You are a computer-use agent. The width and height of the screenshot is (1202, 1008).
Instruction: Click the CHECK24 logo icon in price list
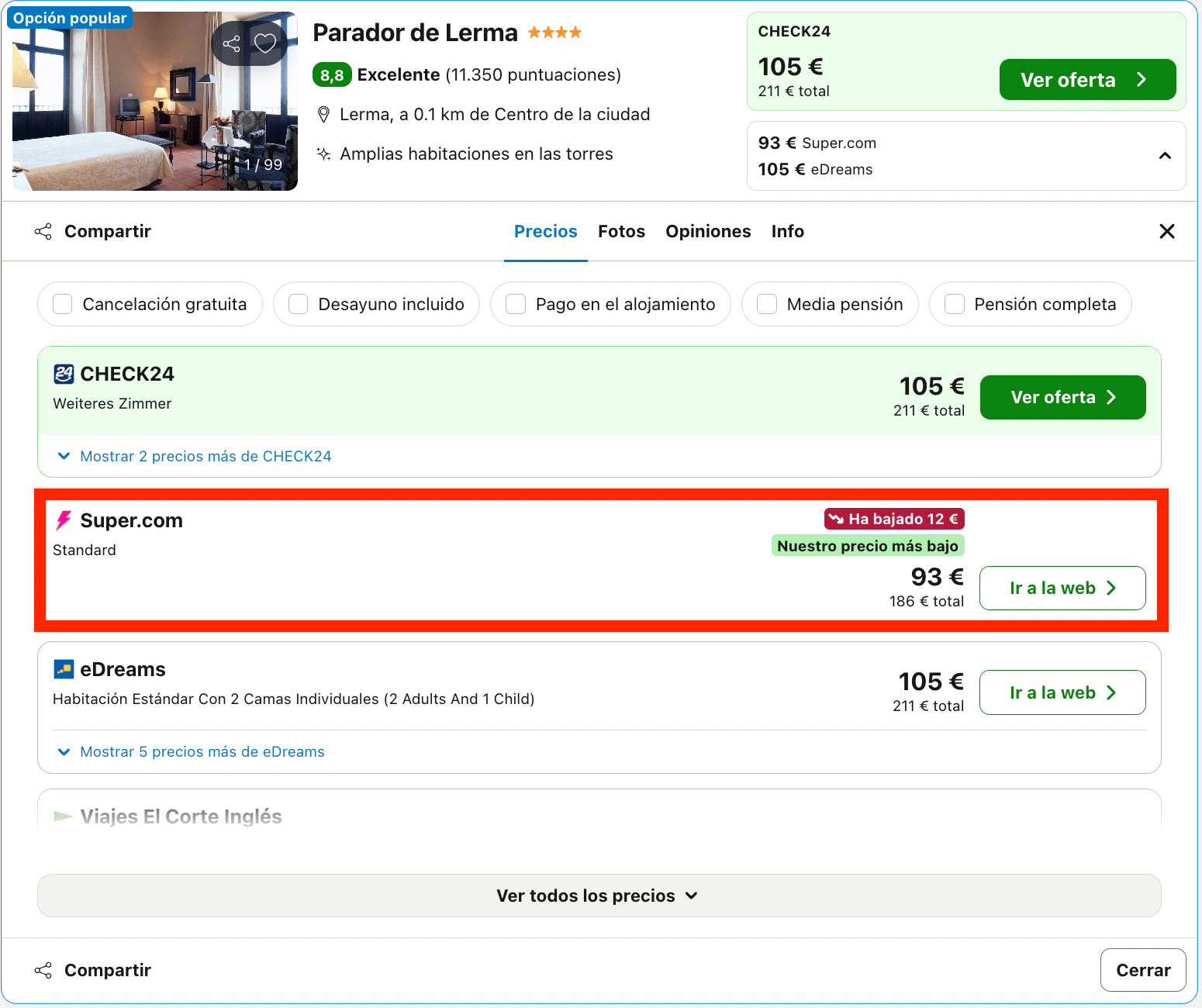click(x=64, y=374)
